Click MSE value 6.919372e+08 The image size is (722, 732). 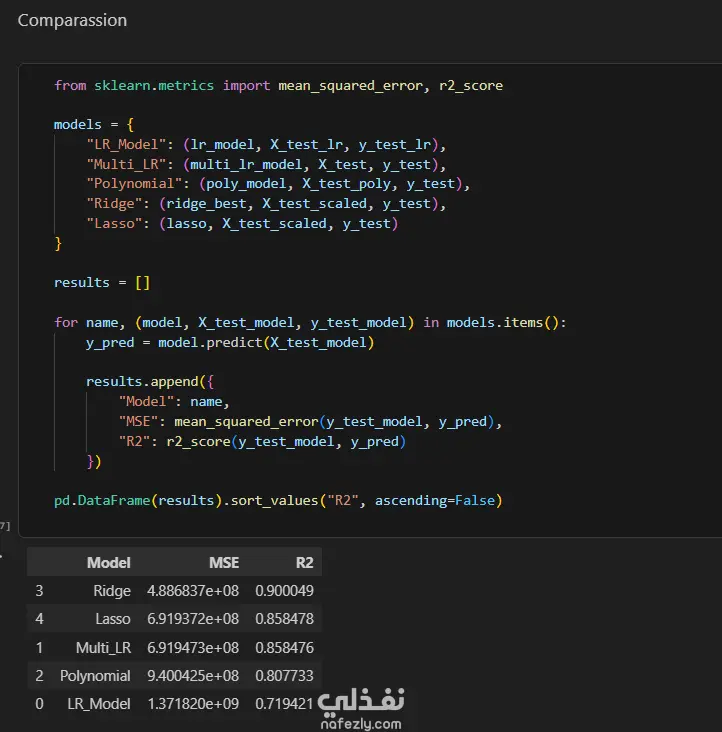click(193, 619)
